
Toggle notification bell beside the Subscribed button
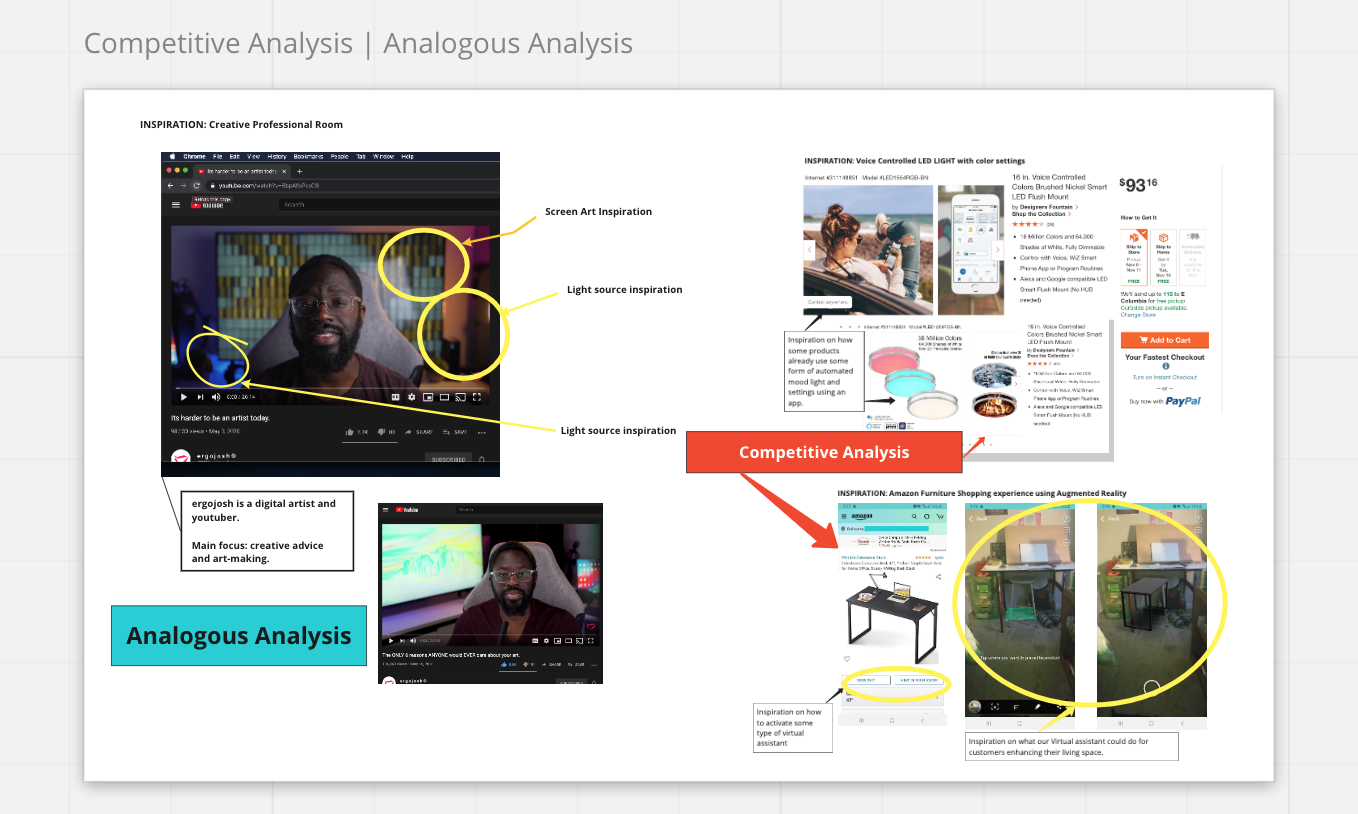coord(482,460)
